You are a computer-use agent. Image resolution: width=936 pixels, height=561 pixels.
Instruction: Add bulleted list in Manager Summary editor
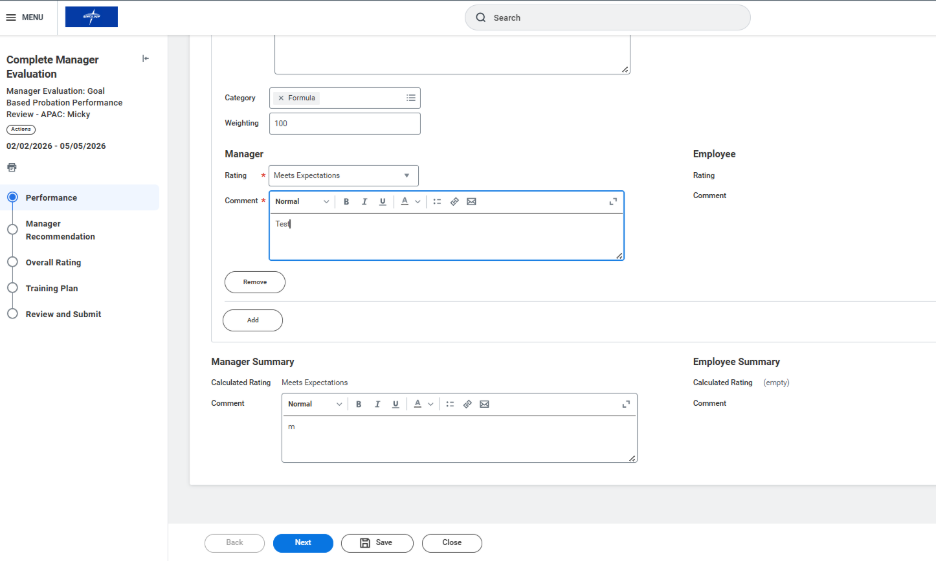pos(450,404)
